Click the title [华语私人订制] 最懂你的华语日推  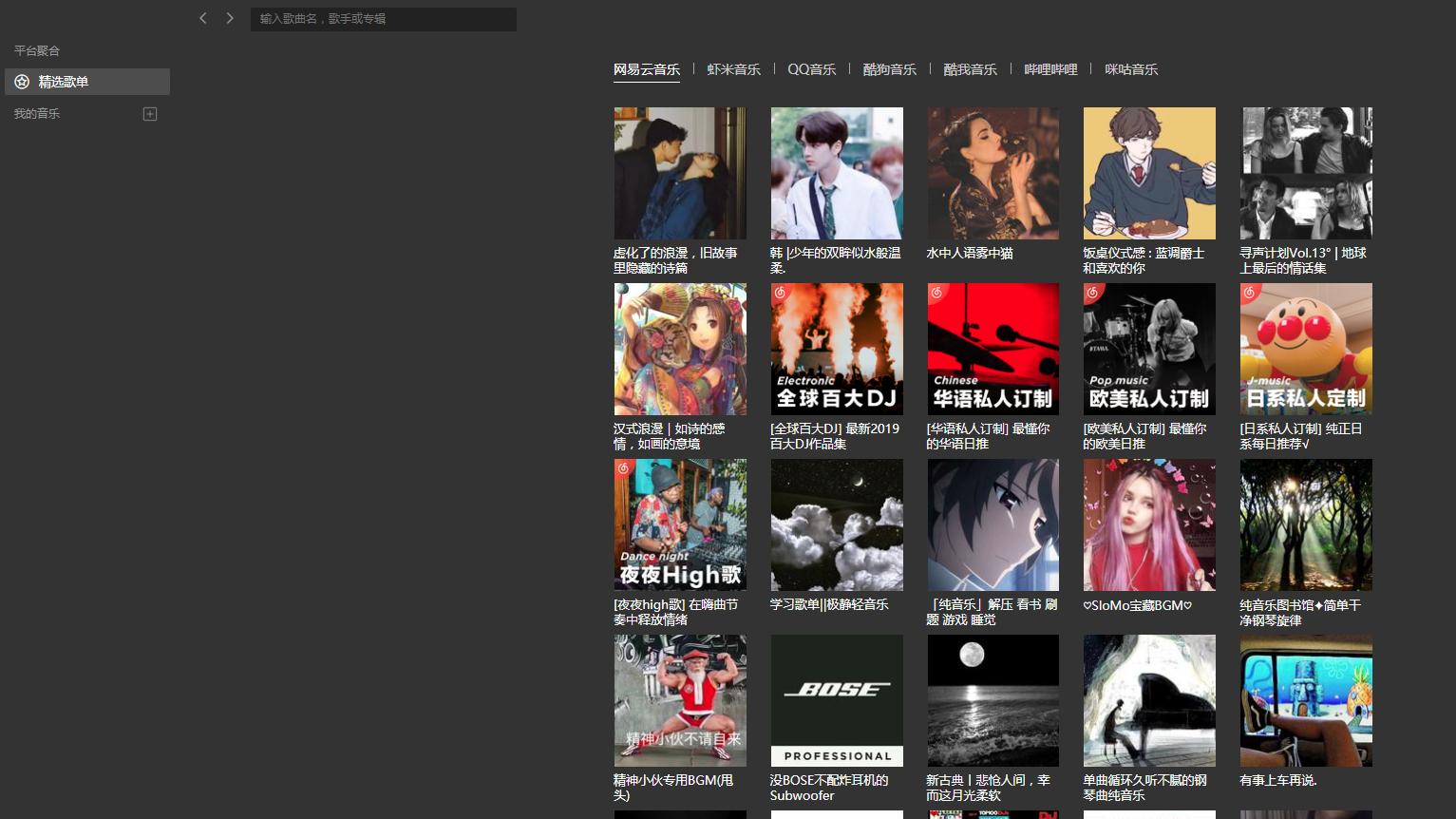coord(988,436)
